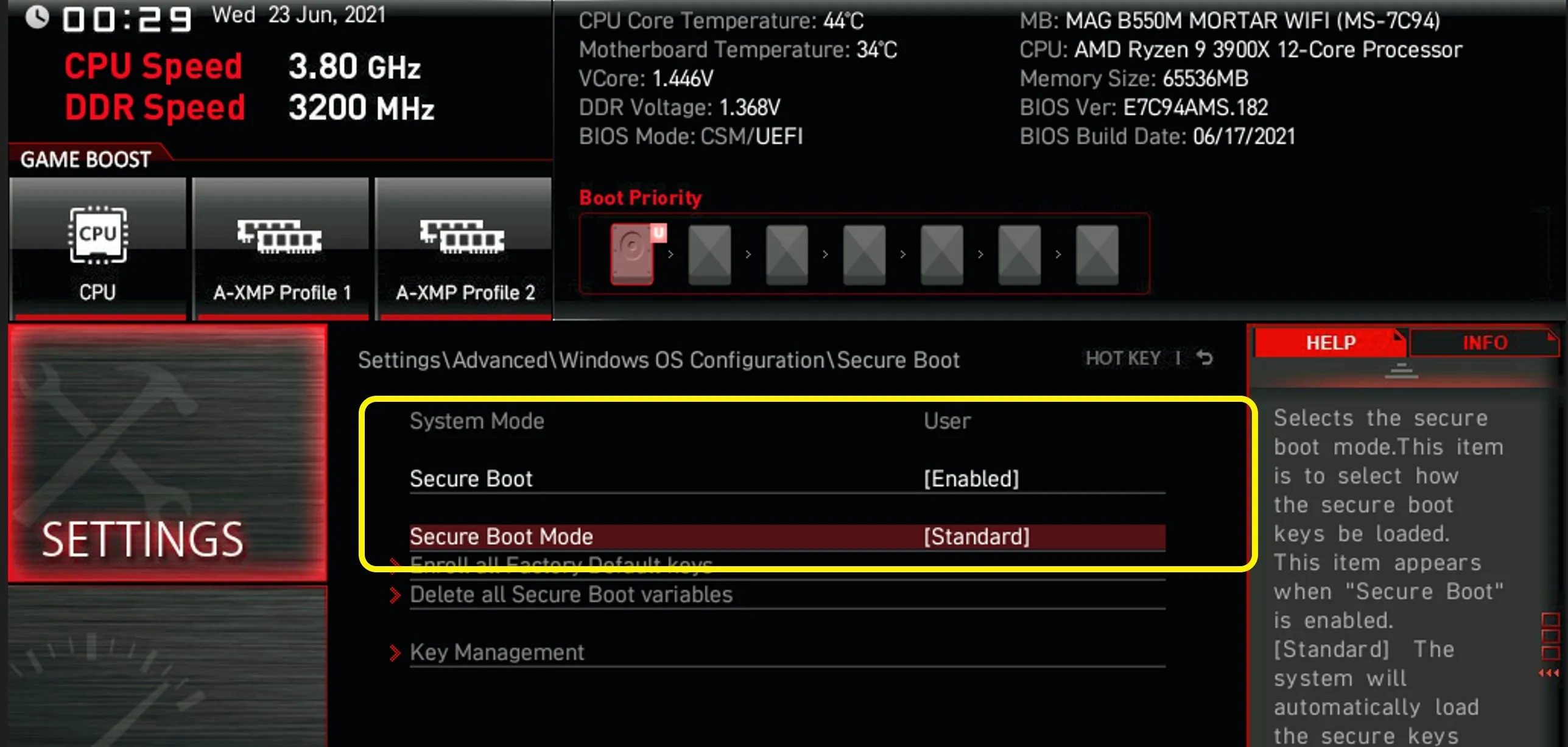The width and height of the screenshot is (1568, 747).
Task: Click the help panel collapse handle
Action: pos(1401,370)
